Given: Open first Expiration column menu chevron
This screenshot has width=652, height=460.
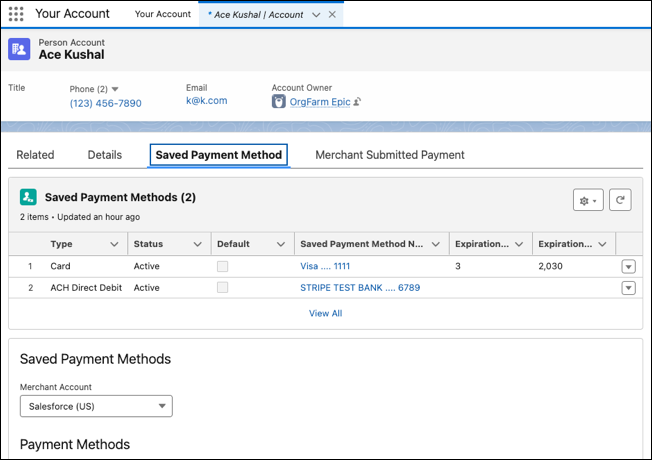Looking at the screenshot, I should tap(519, 244).
